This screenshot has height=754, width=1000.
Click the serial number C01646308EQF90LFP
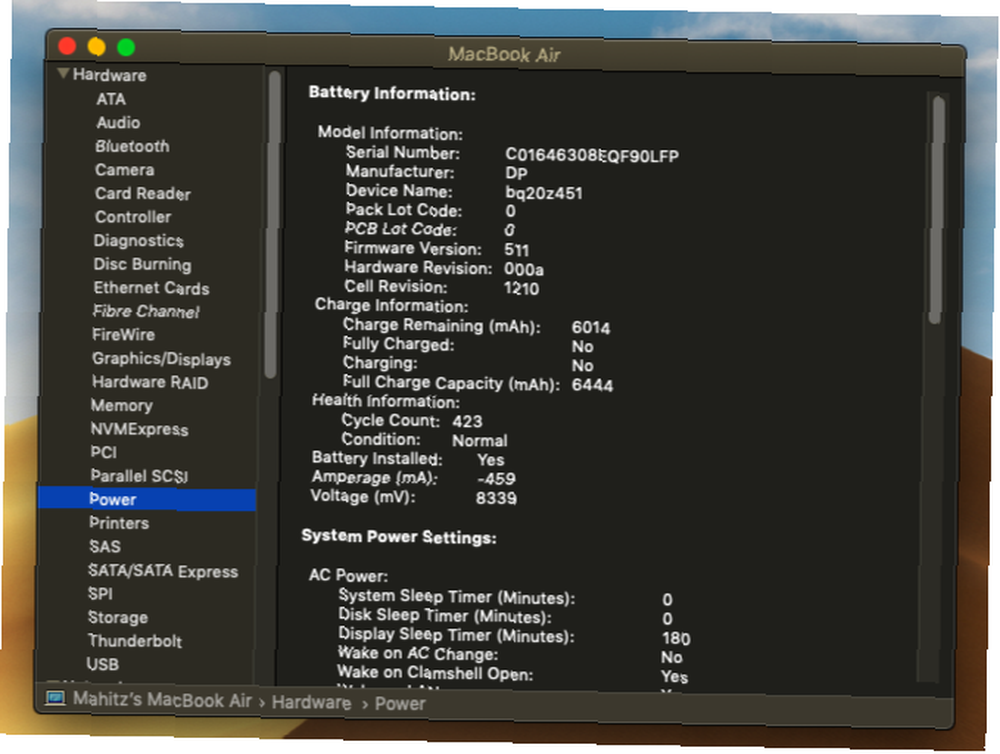click(592, 156)
